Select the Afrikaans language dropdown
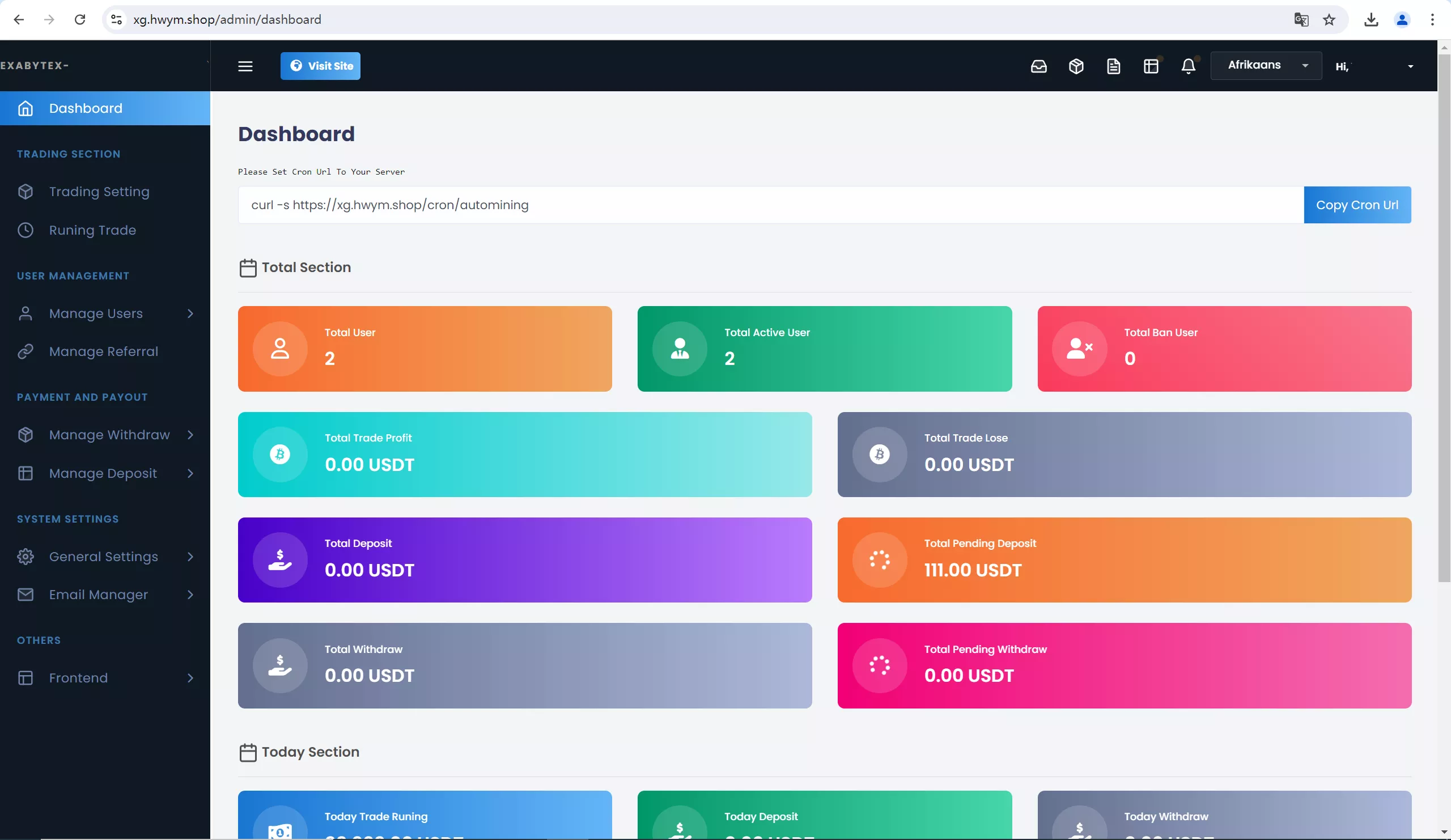The width and height of the screenshot is (1451, 840). point(1266,65)
